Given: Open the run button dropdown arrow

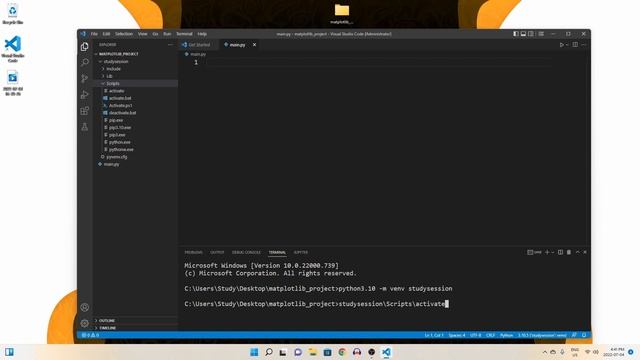Looking at the screenshot, I should pyautogui.click(x=567, y=45).
